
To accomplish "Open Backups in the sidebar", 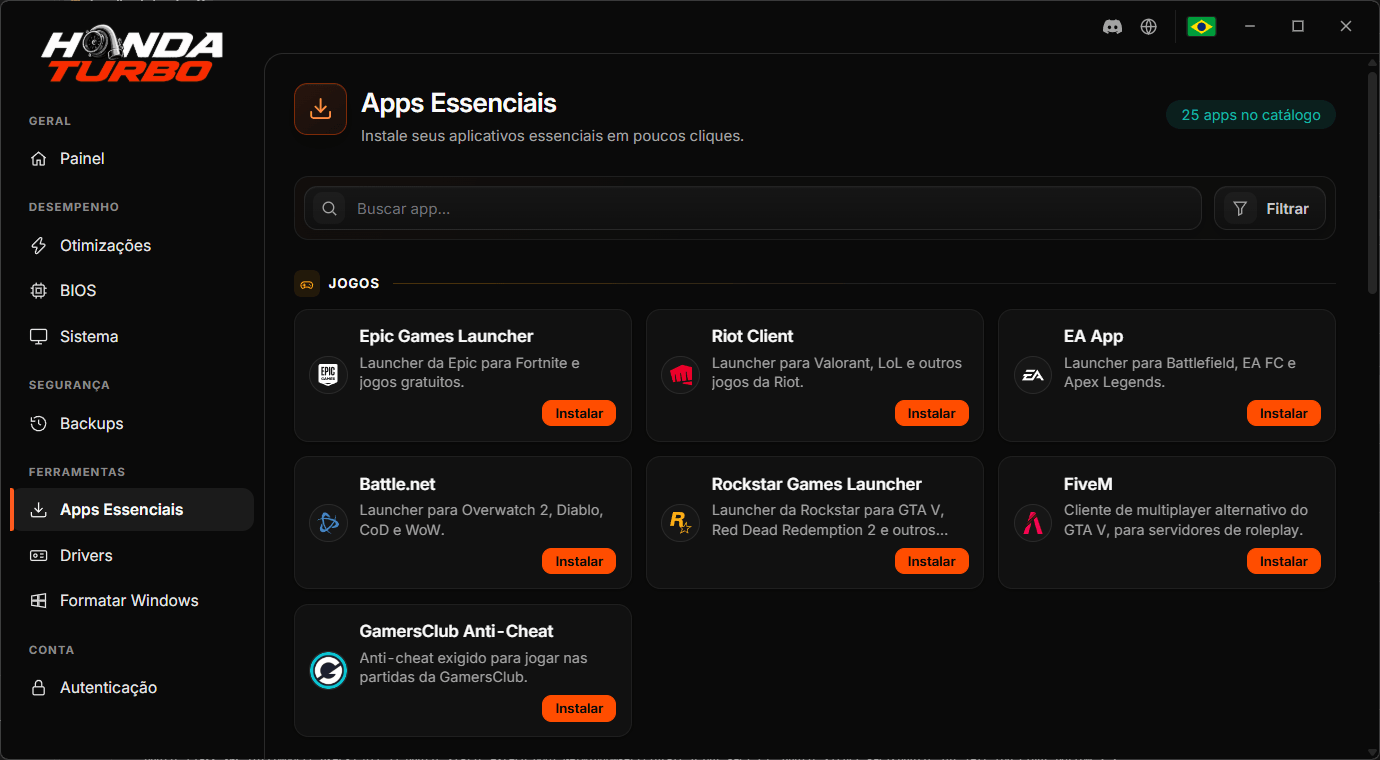I will pyautogui.click(x=132, y=424).
